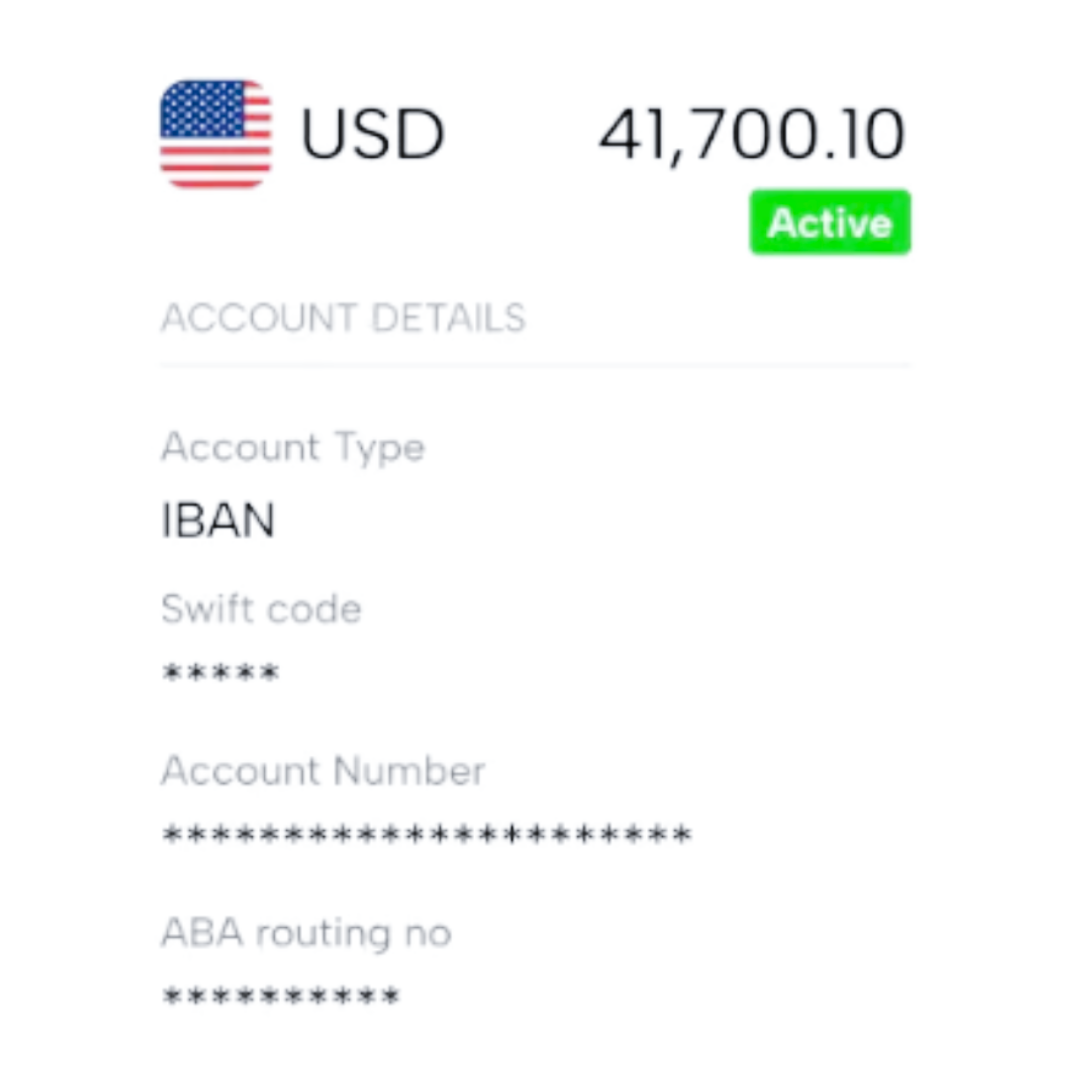Click the first asterisk of Account Number
This screenshot has width=1080, height=1080.
pyautogui.click(x=172, y=835)
